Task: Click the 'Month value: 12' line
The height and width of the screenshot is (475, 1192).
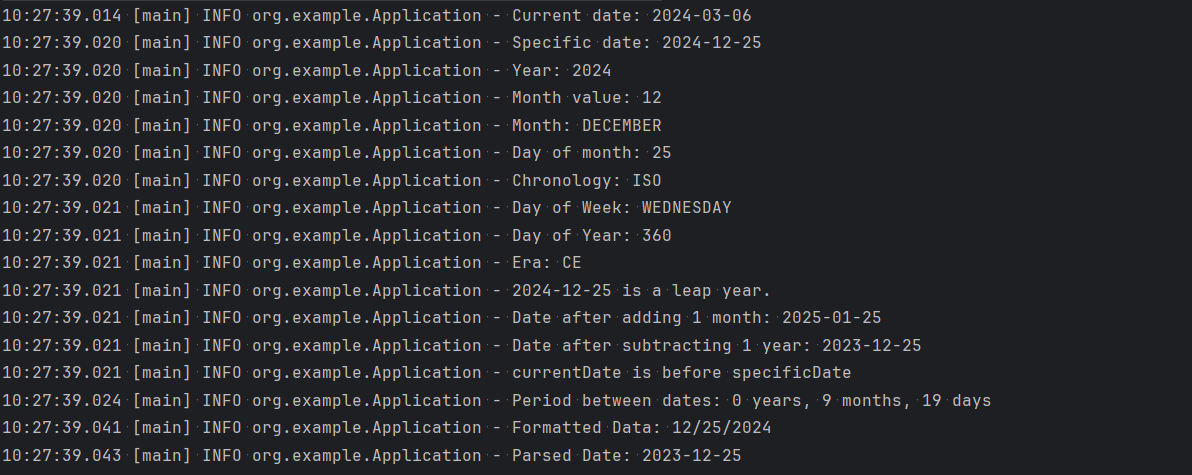Action: pos(586,98)
